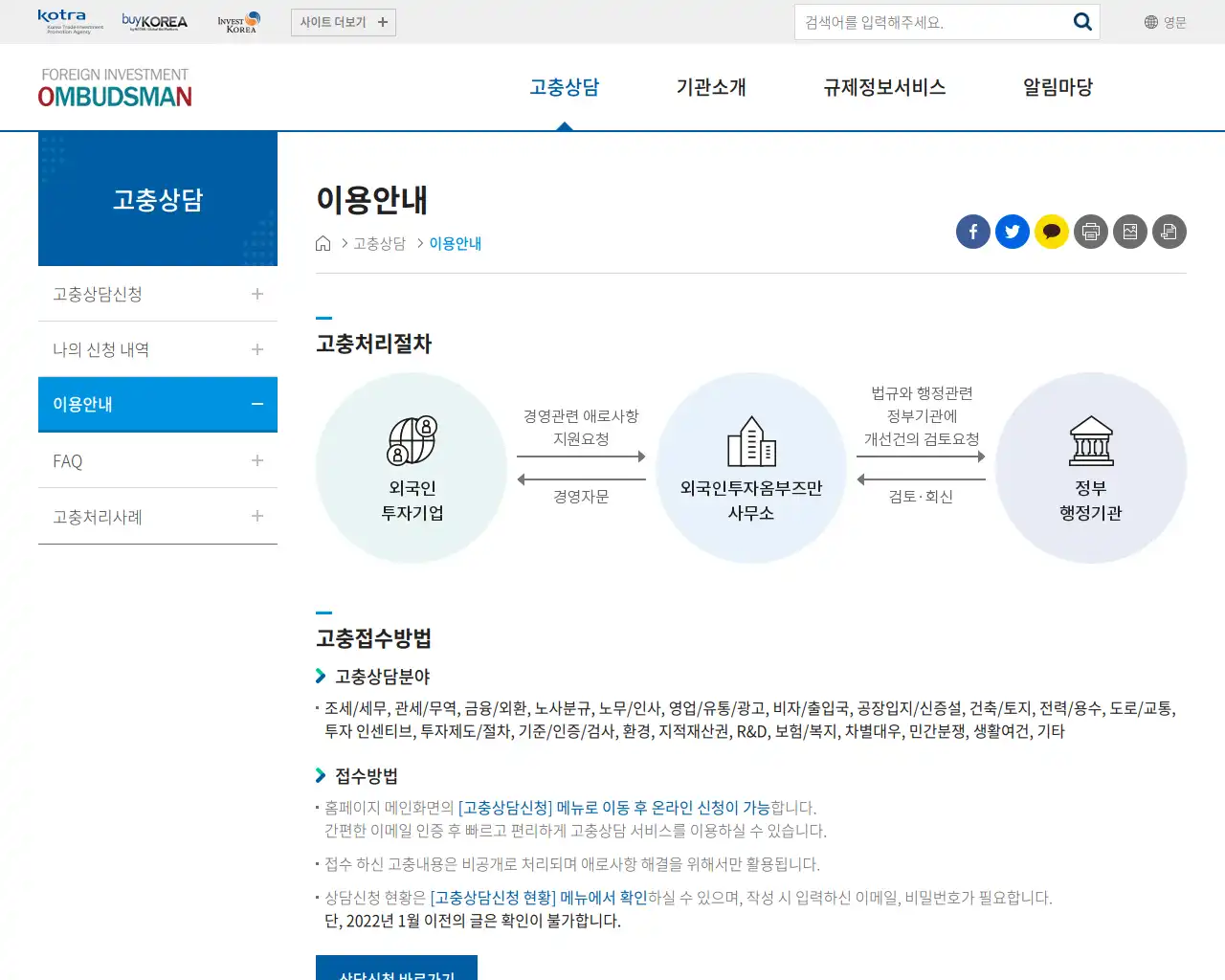Share via KakaoTalk
The image size is (1225, 980).
coord(1051,232)
